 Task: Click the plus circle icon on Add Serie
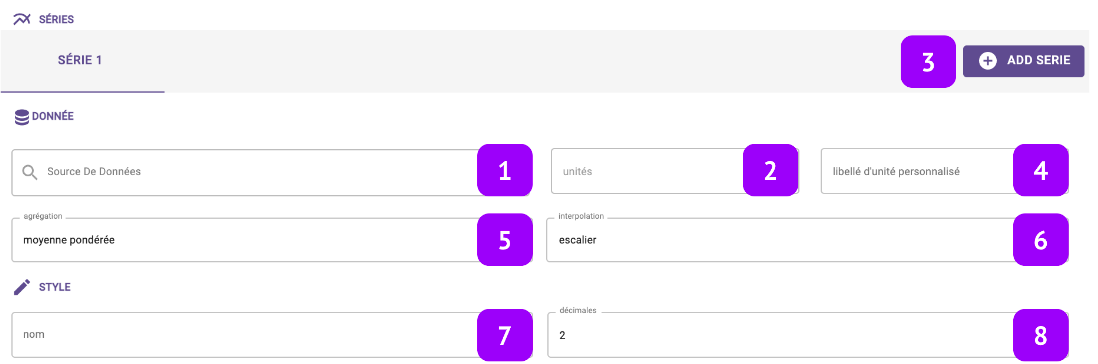pos(987,61)
